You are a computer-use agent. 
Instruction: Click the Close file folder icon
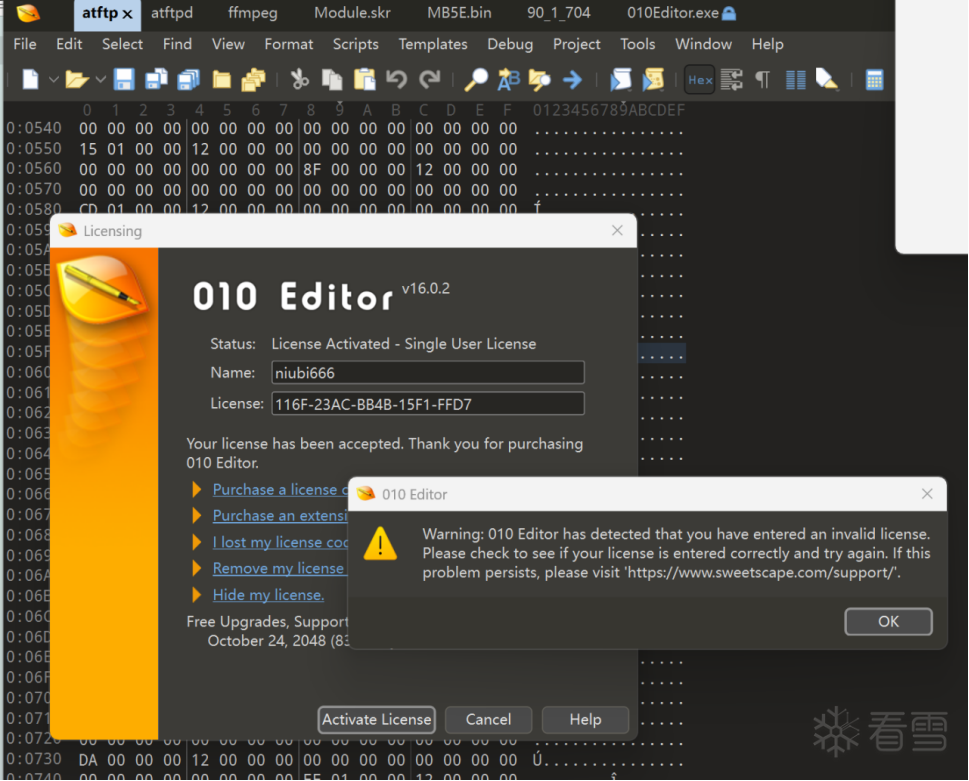click(221, 80)
